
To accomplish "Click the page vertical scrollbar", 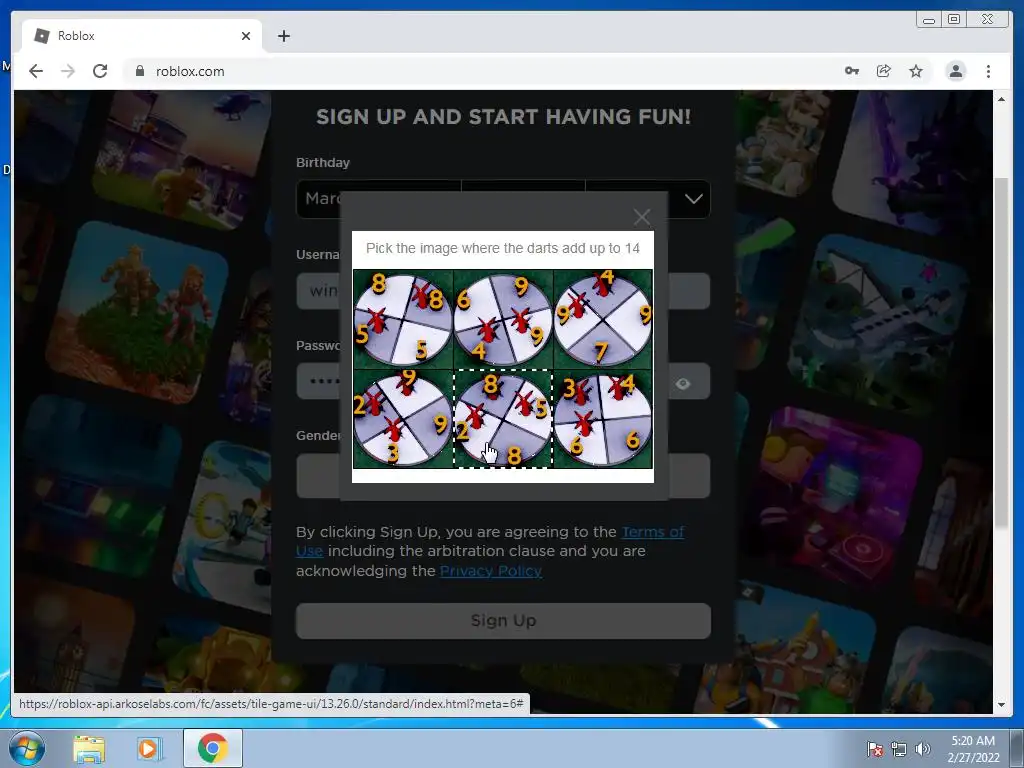I will point(1001,353).
